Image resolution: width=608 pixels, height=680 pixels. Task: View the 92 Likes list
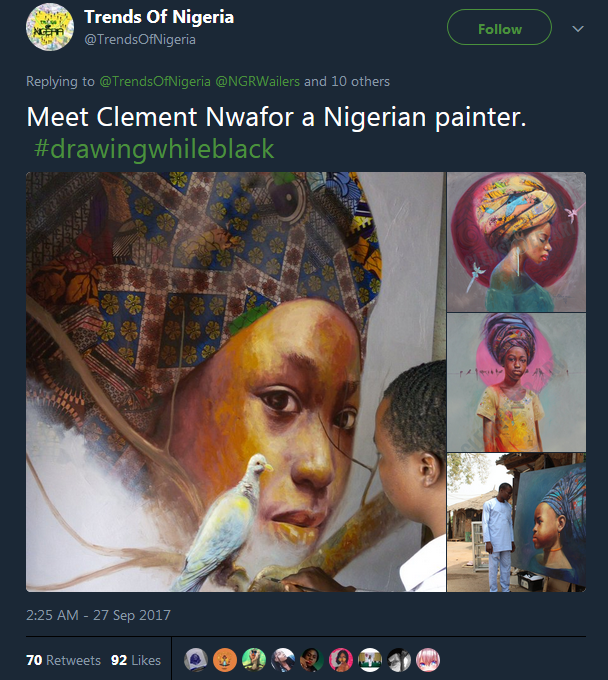click(x=136, y=660)
